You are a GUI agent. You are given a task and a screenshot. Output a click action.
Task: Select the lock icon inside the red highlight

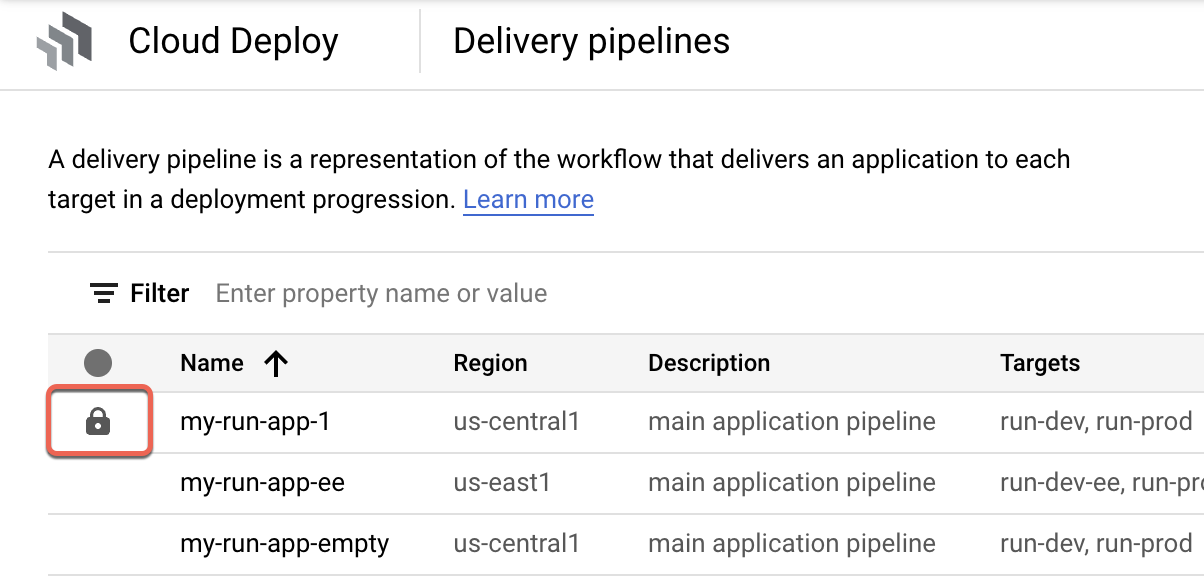point(98,421)
